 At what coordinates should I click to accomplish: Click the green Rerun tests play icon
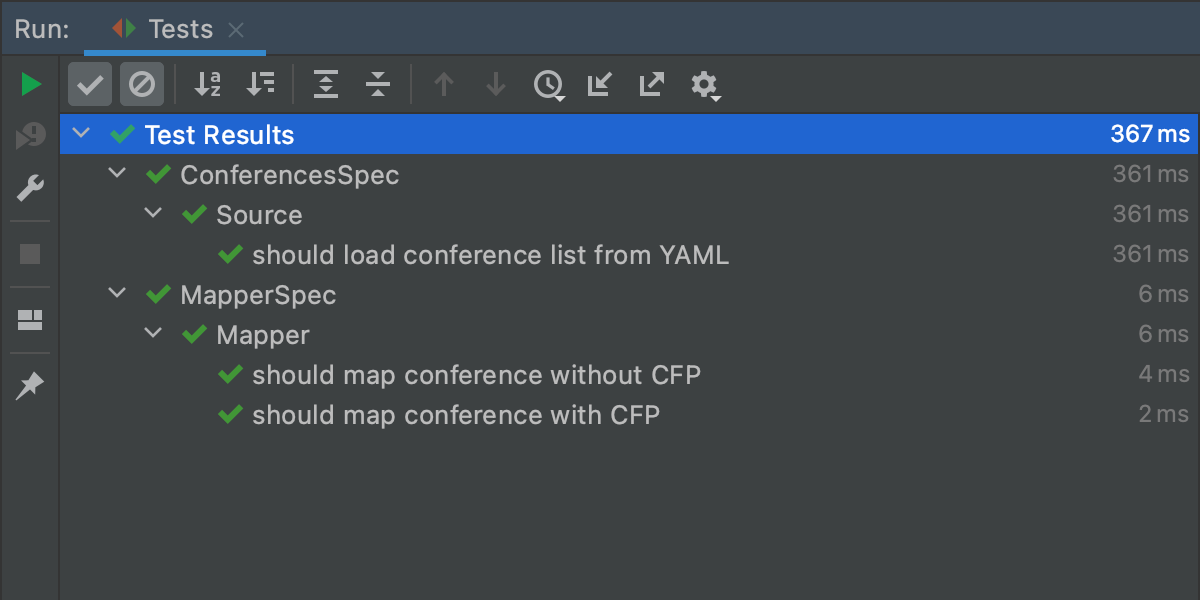point(31,85)
